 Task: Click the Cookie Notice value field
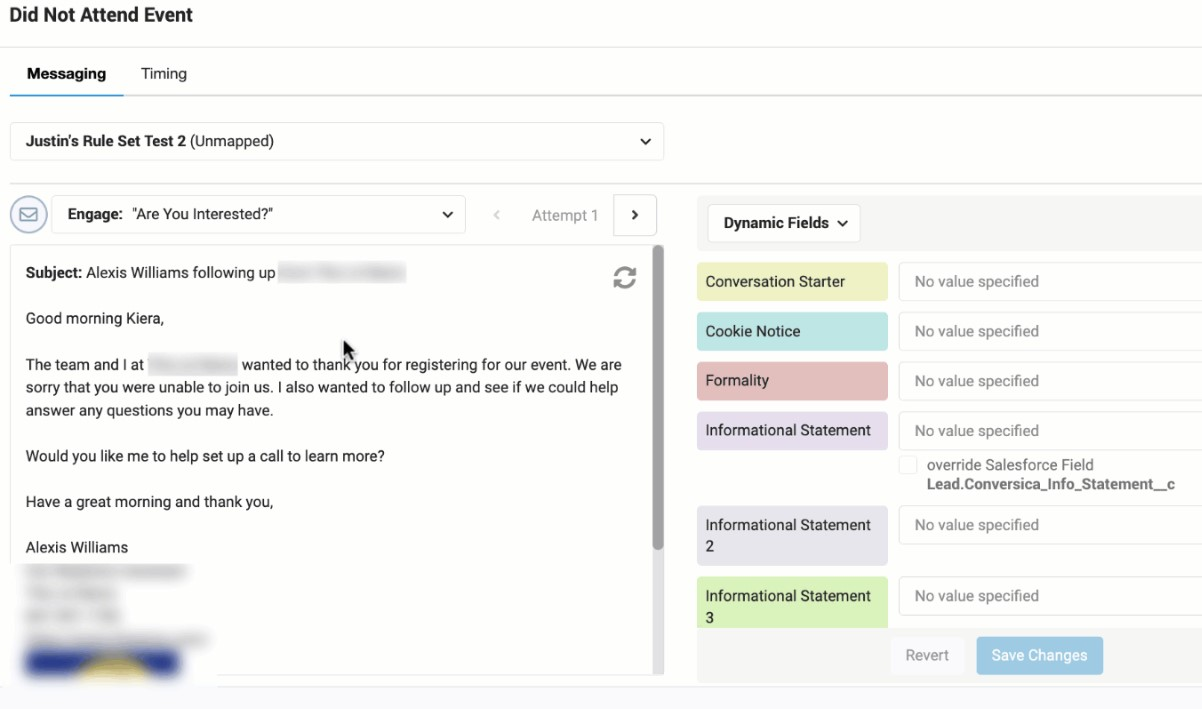[1050, 331]
